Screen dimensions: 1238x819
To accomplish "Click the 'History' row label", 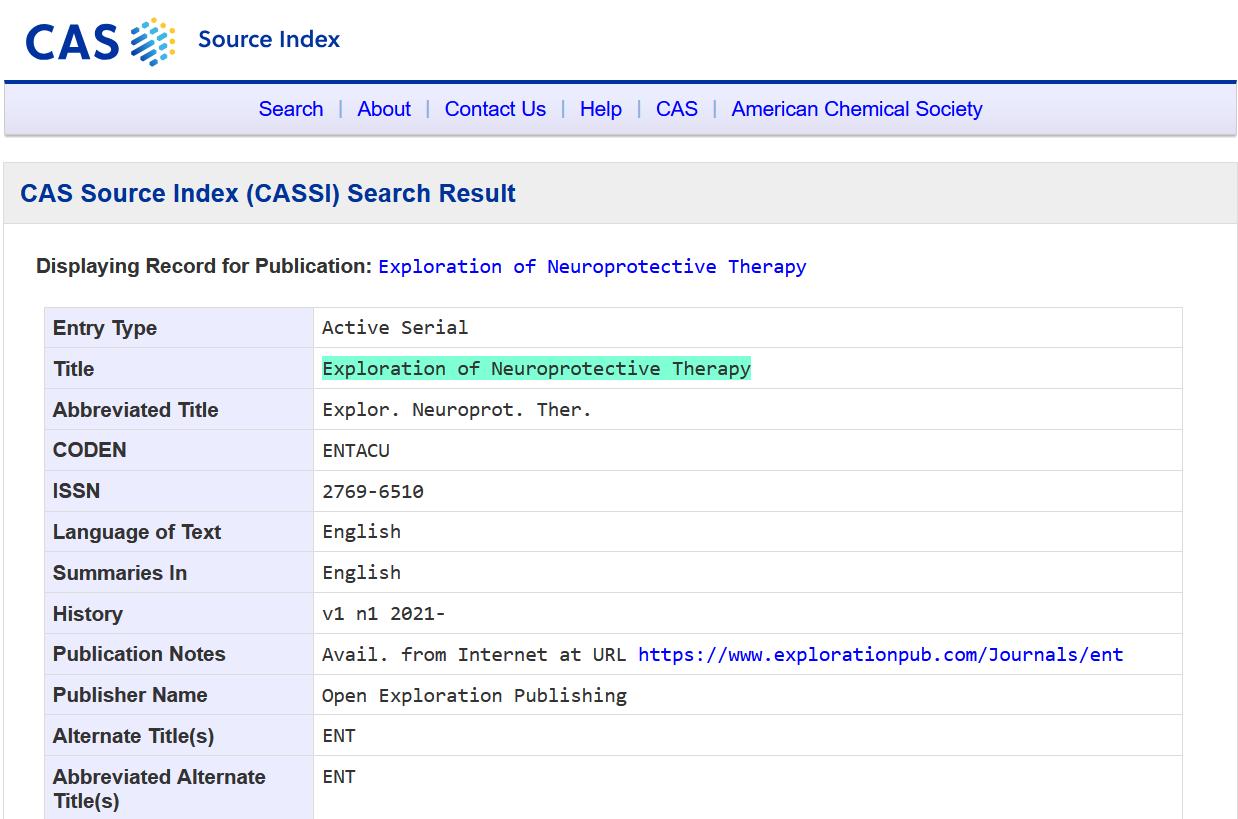I will [88, 614].
